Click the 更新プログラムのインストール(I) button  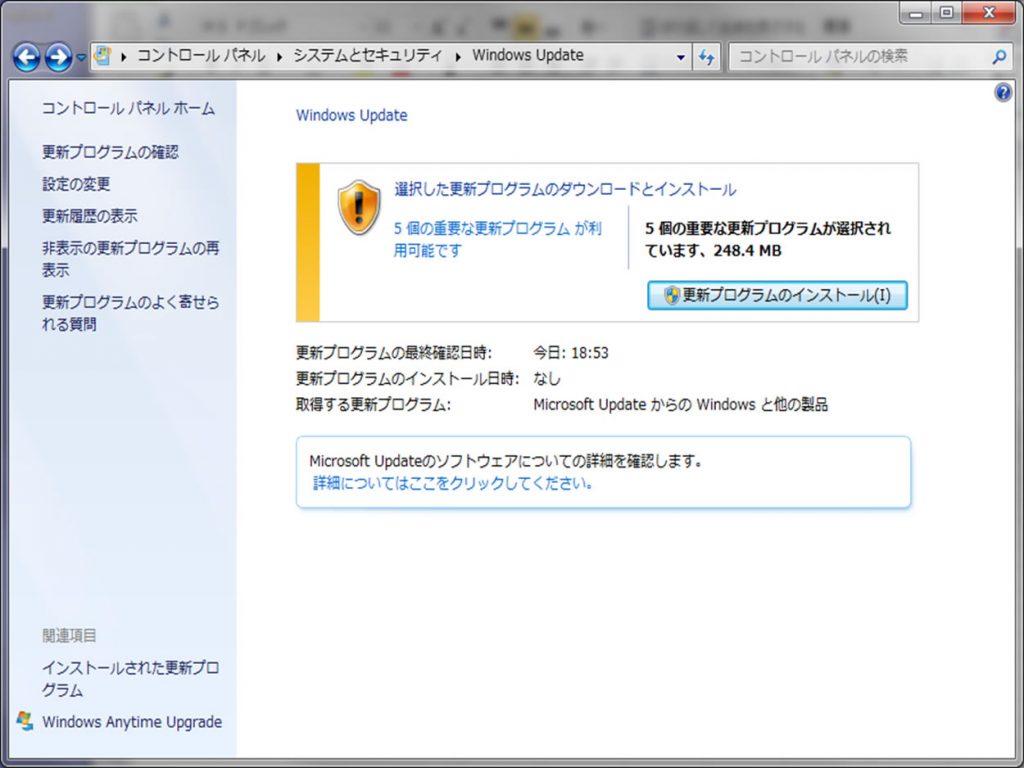pyautogui.click(x=777, y=295)
